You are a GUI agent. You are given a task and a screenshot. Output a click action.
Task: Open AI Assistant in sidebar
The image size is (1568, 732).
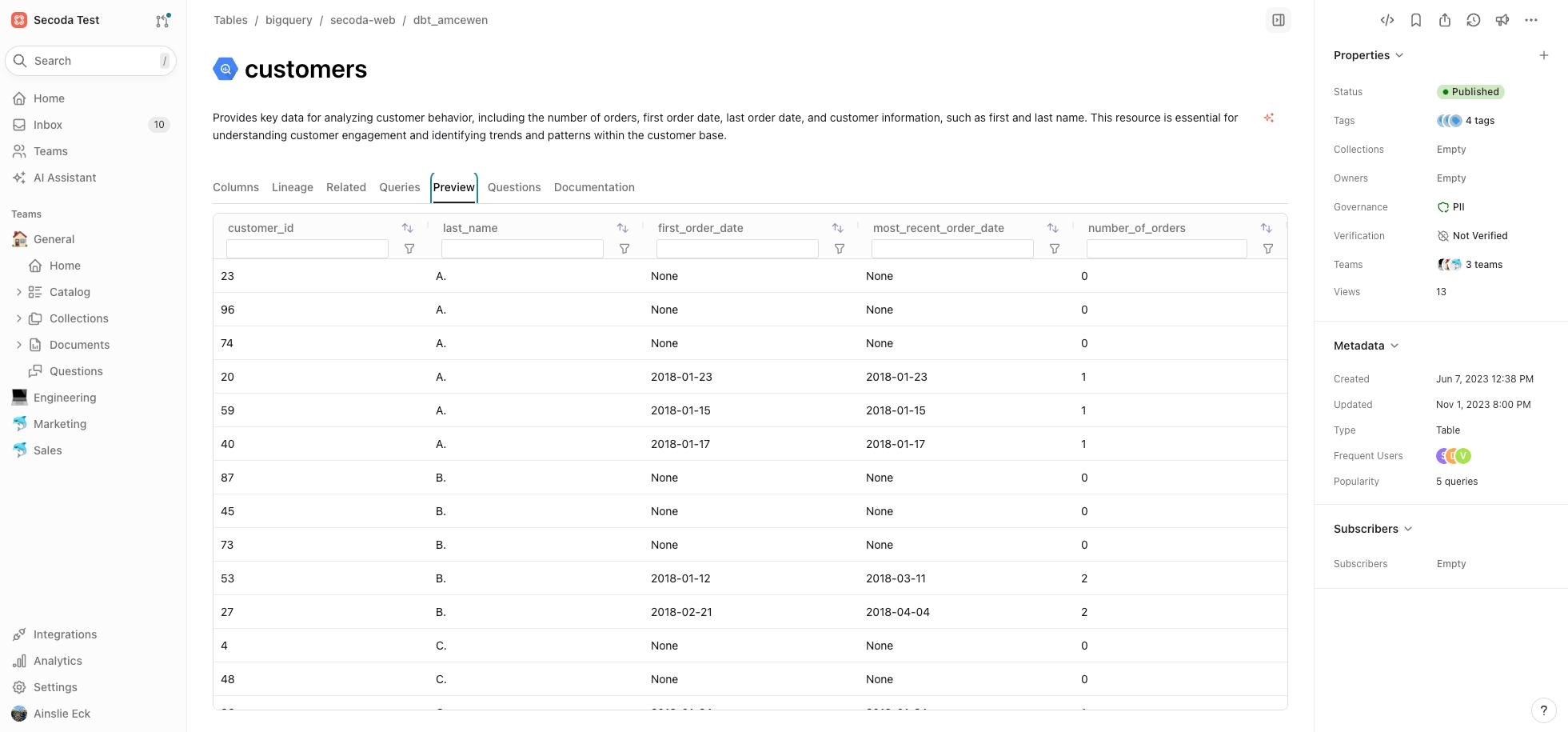pyautogui.click(x=64, y=178)
